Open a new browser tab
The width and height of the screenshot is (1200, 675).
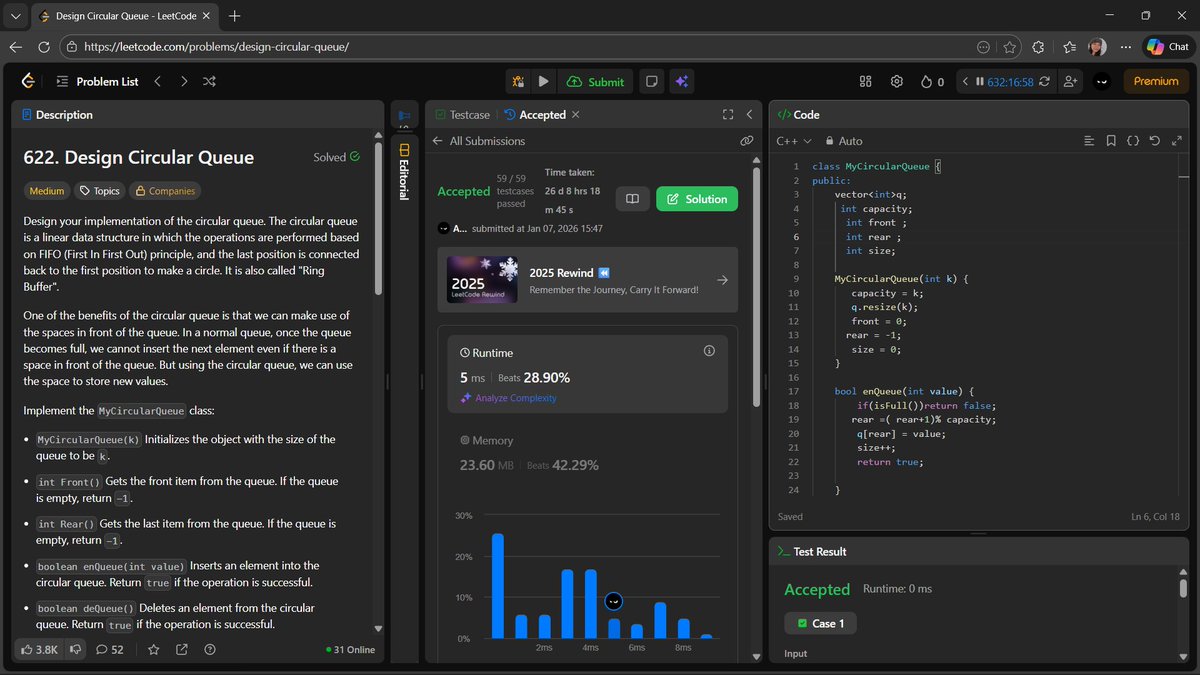coord(235,16)
